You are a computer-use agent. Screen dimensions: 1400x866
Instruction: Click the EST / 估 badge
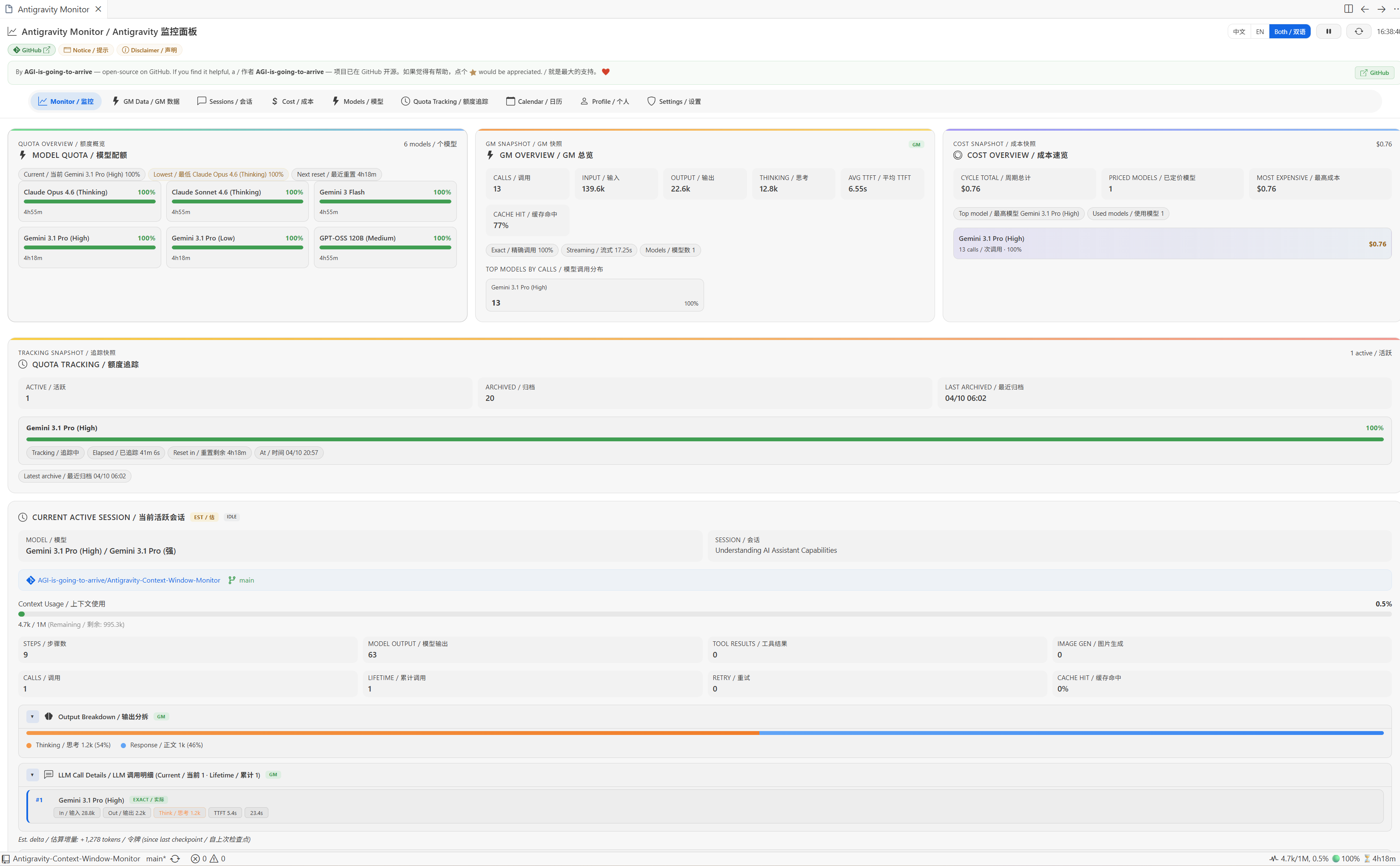click(204, 517)
